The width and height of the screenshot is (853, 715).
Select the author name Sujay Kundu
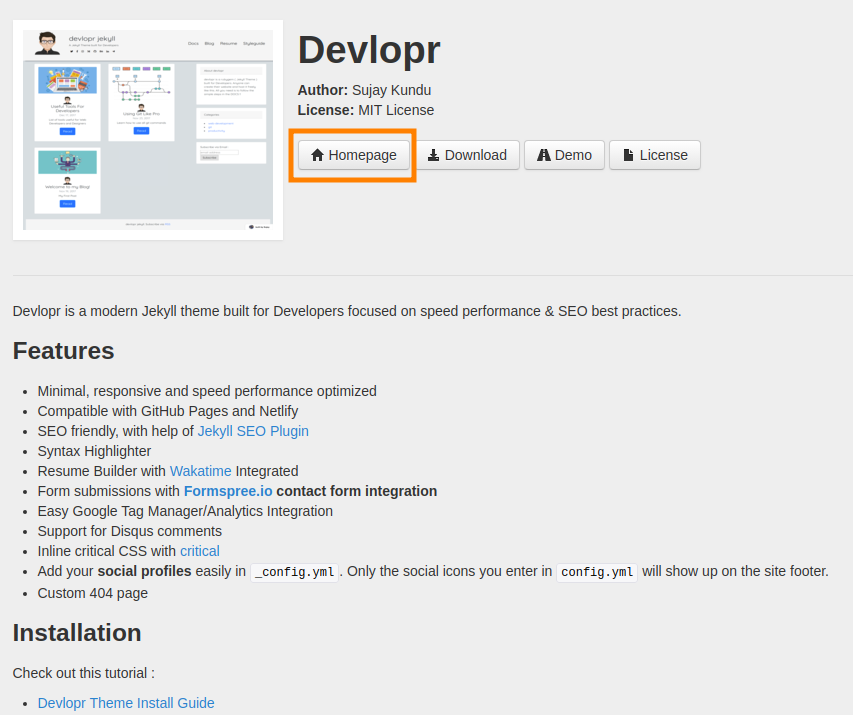[x=392, y=90]
